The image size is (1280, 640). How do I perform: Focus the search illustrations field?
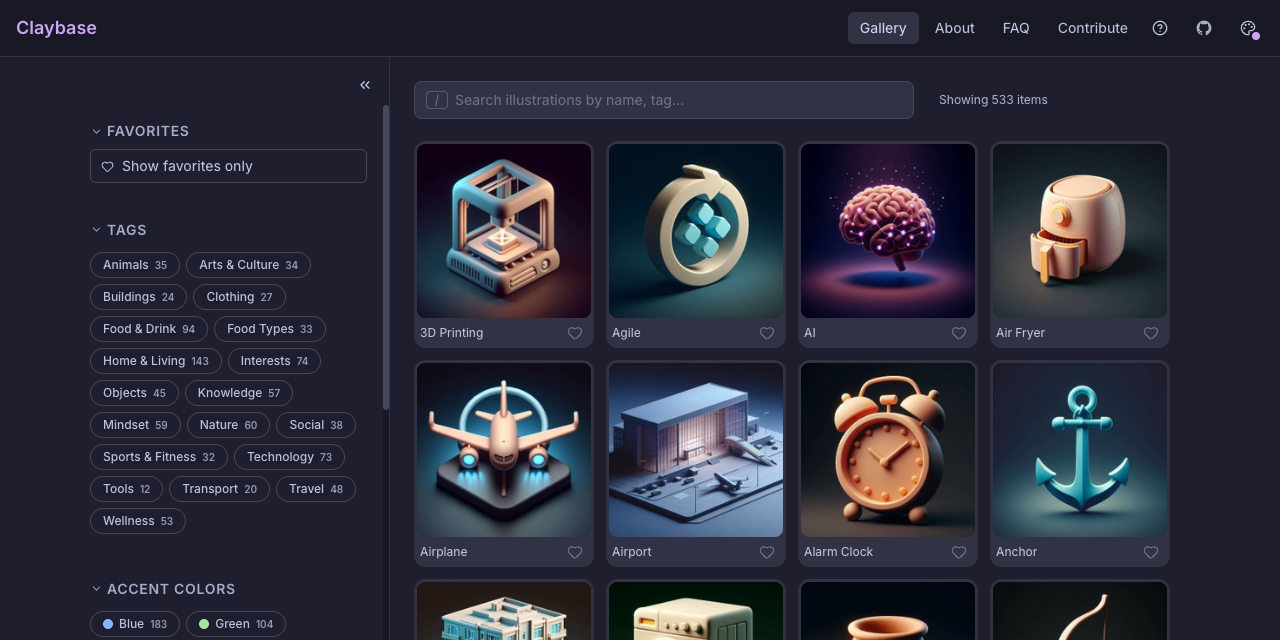(664, 100)
